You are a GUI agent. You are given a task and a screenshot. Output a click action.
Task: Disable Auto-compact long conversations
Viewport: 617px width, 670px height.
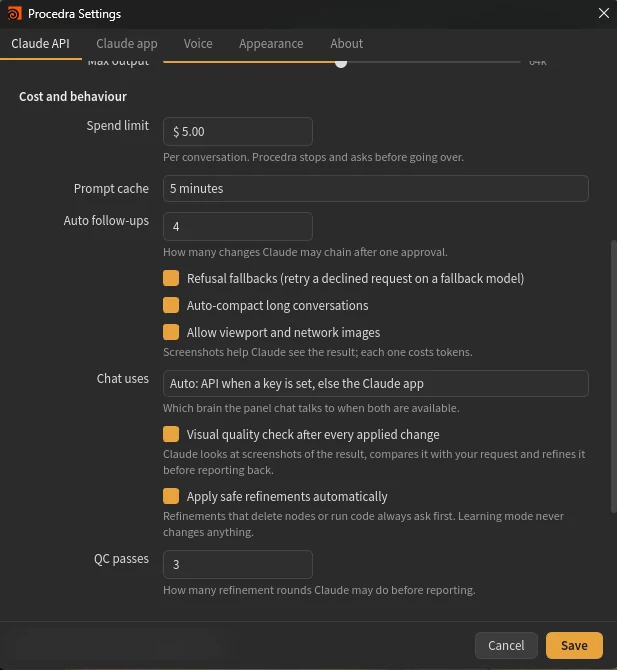pos(171,306)
